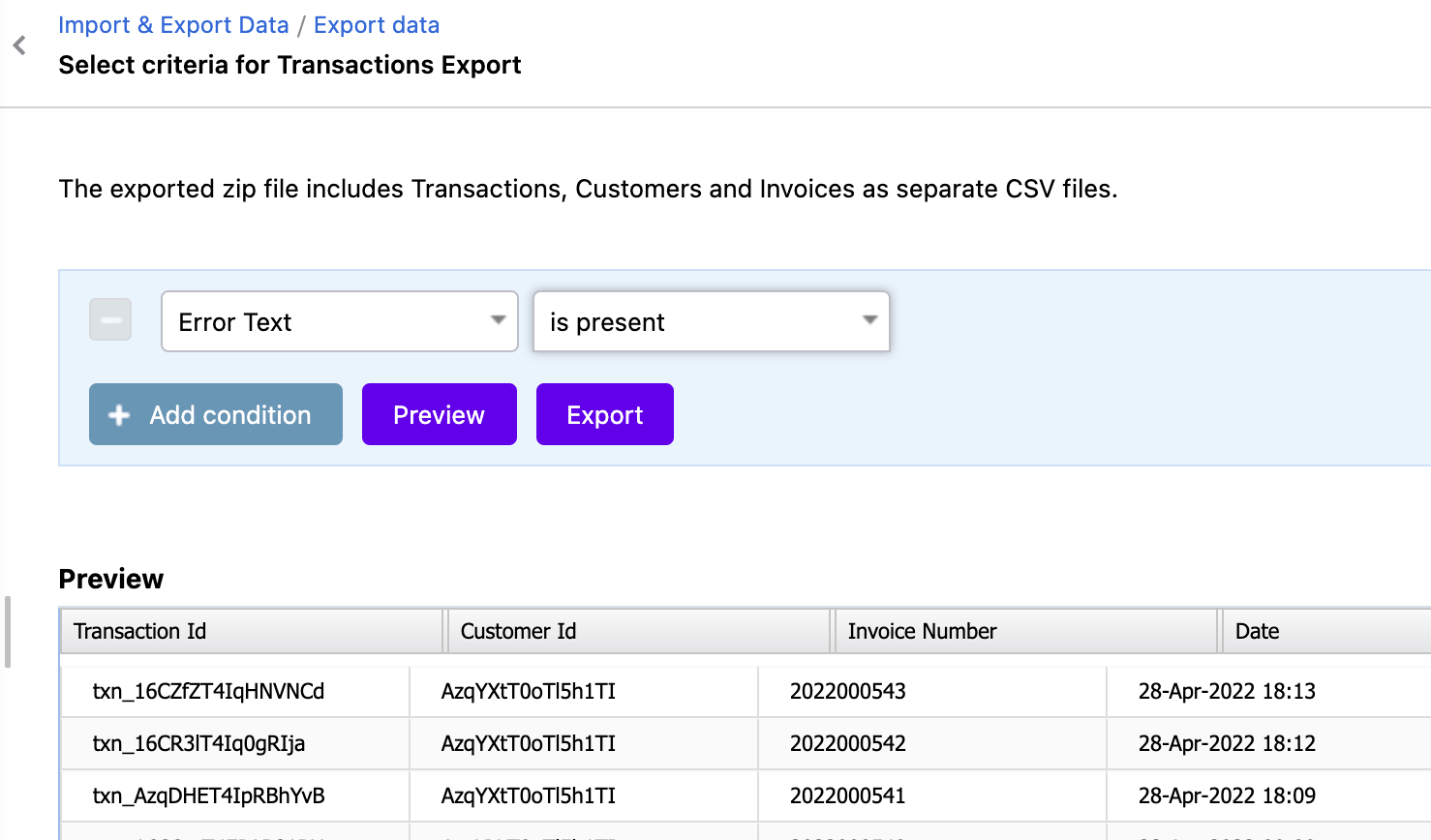This screenshot has height=840, width=1431.
Task: Click the Transaction Id column header
Action: pyautogui.click(x=140, y=632)
